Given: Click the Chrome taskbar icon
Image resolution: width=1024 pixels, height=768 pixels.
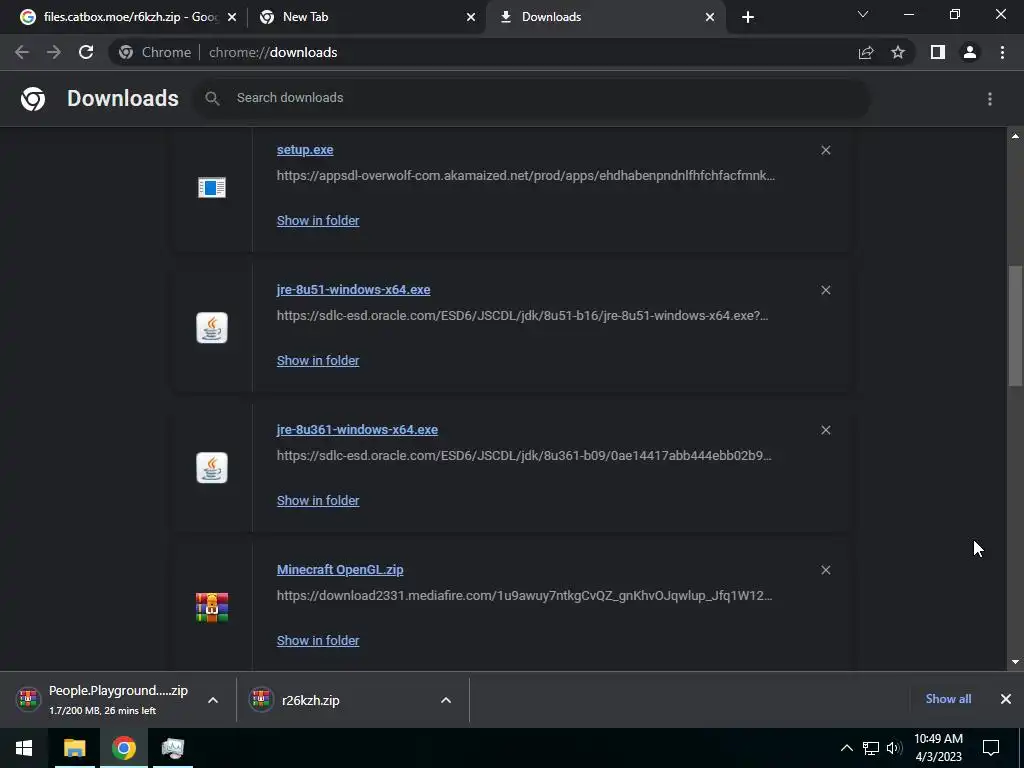Looking at the screenshot, I should tap(123, 748).
